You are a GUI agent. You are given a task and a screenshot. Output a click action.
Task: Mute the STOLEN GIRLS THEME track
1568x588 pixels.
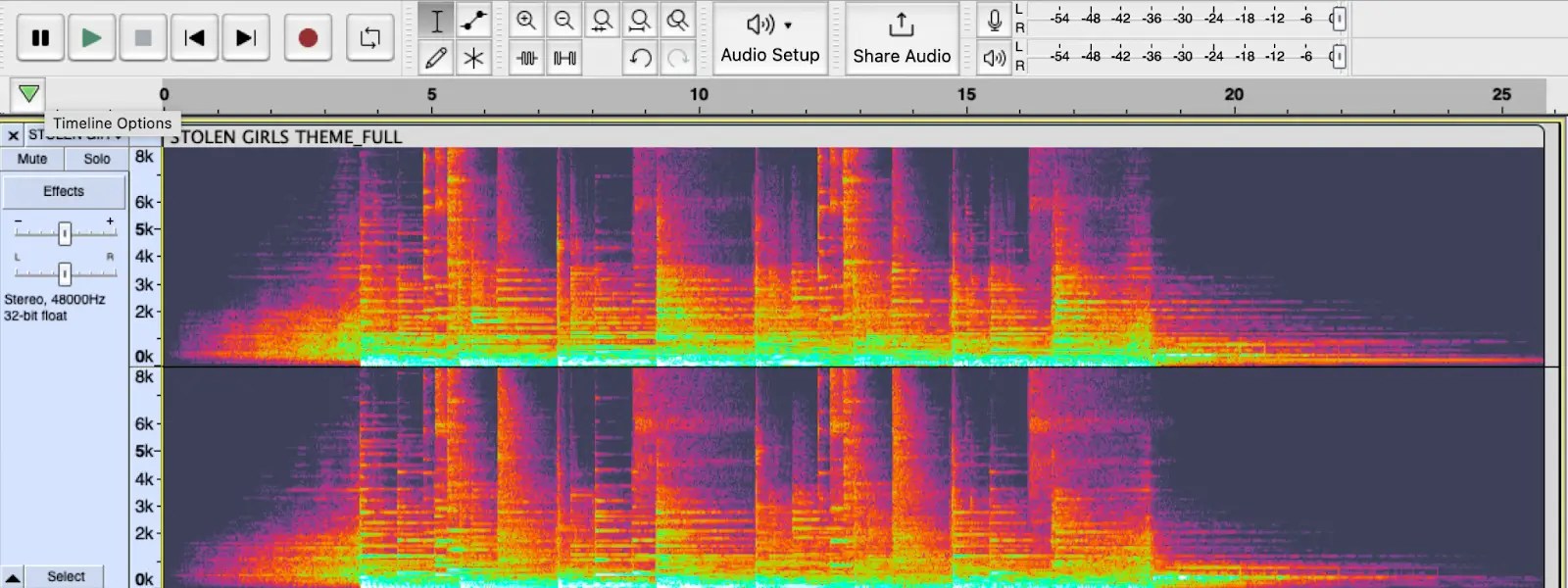click(32, 159)
